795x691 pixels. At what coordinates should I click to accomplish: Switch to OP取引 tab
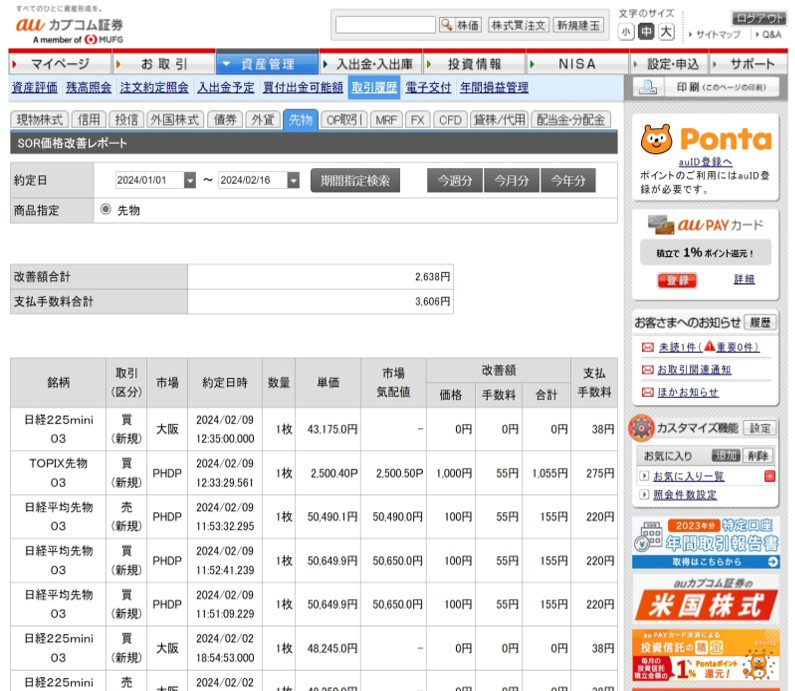click(x=344, y=120)
